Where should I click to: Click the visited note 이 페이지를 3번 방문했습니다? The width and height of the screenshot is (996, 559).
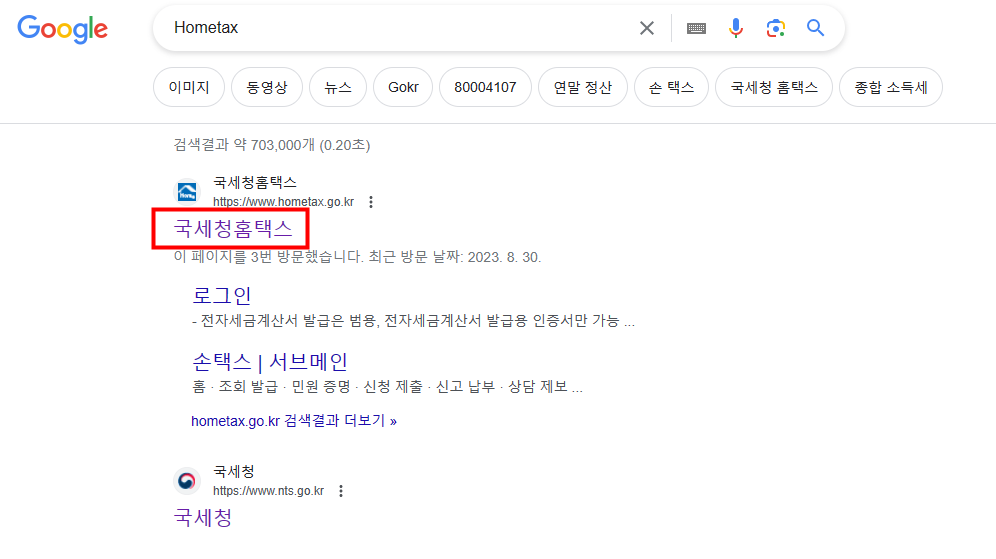click(269, 257)
